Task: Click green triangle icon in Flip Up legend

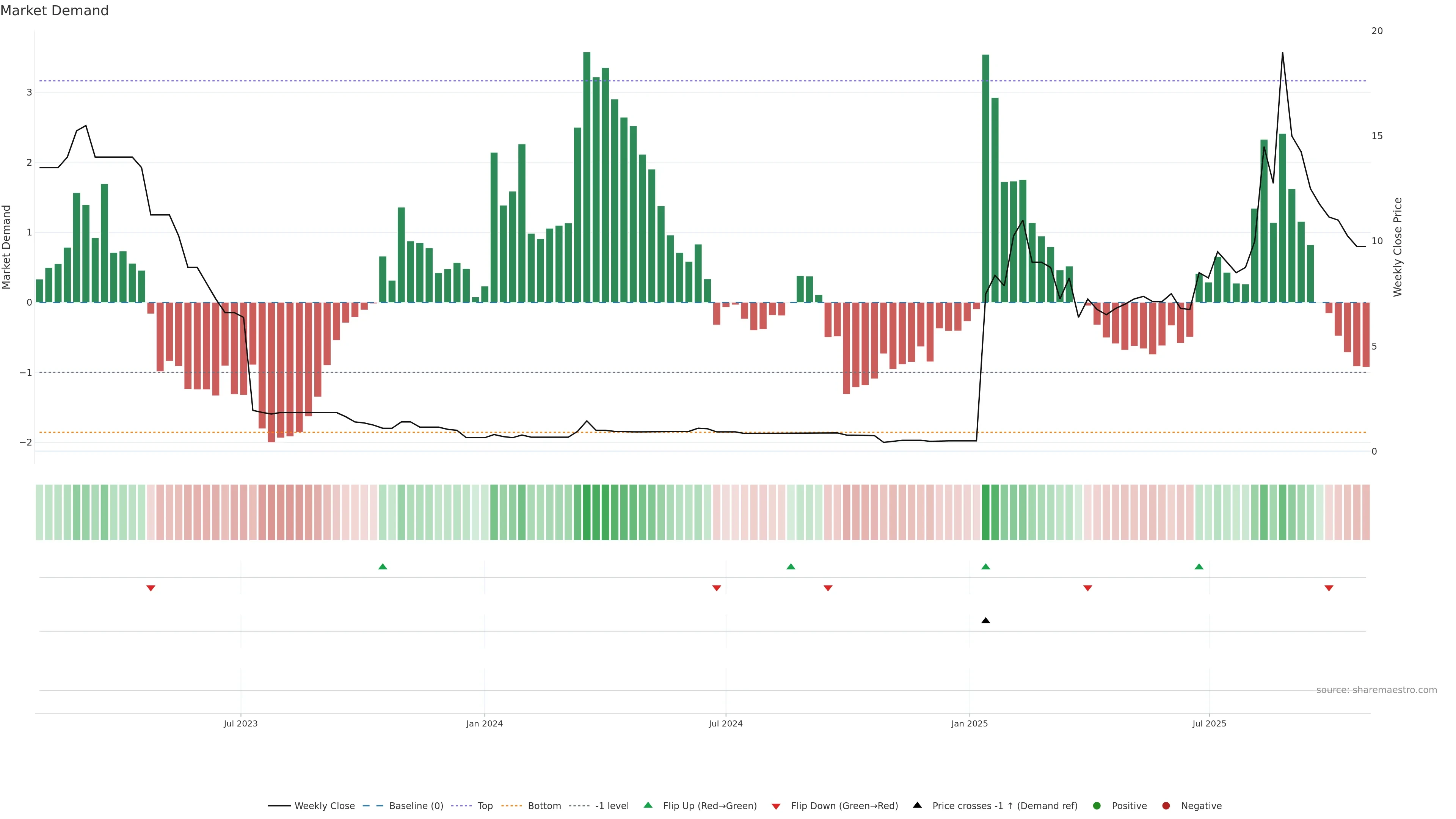Action: 648,805
